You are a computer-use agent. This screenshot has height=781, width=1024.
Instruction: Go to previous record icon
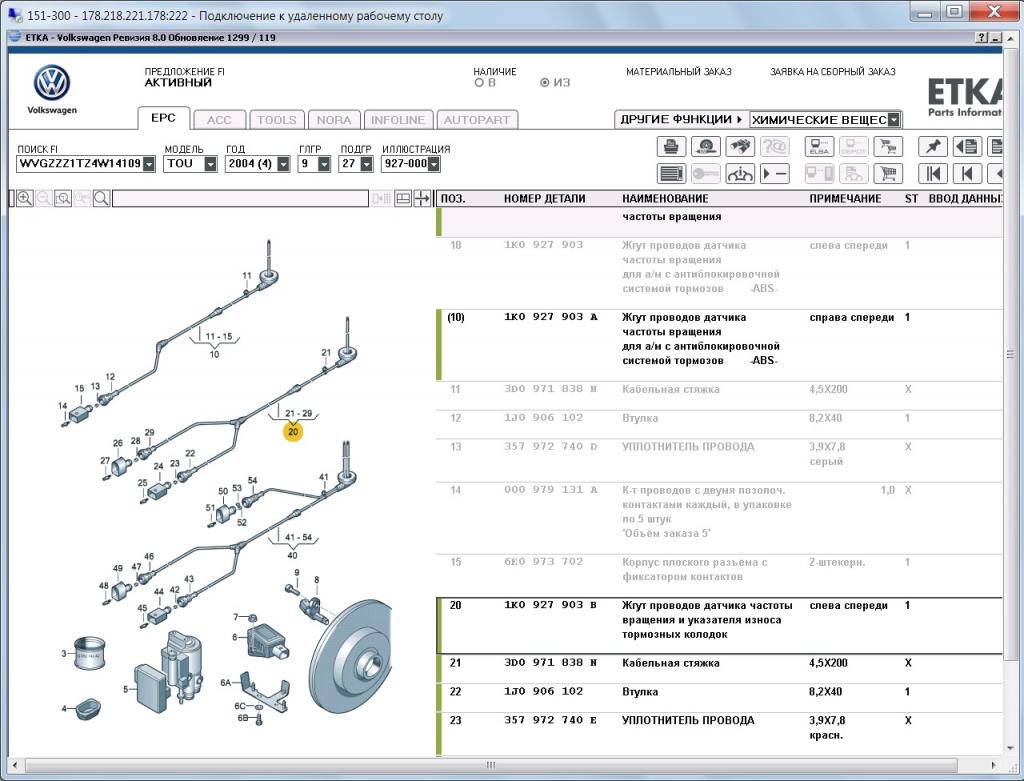(967, 174)
